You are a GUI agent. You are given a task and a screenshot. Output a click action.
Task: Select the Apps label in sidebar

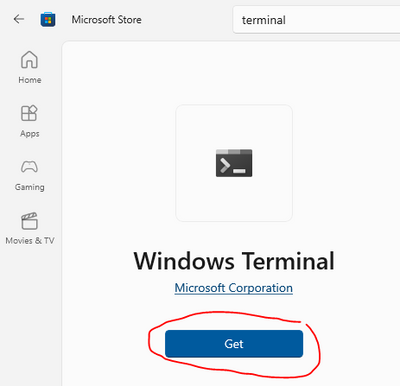click(x=30, y=134)
